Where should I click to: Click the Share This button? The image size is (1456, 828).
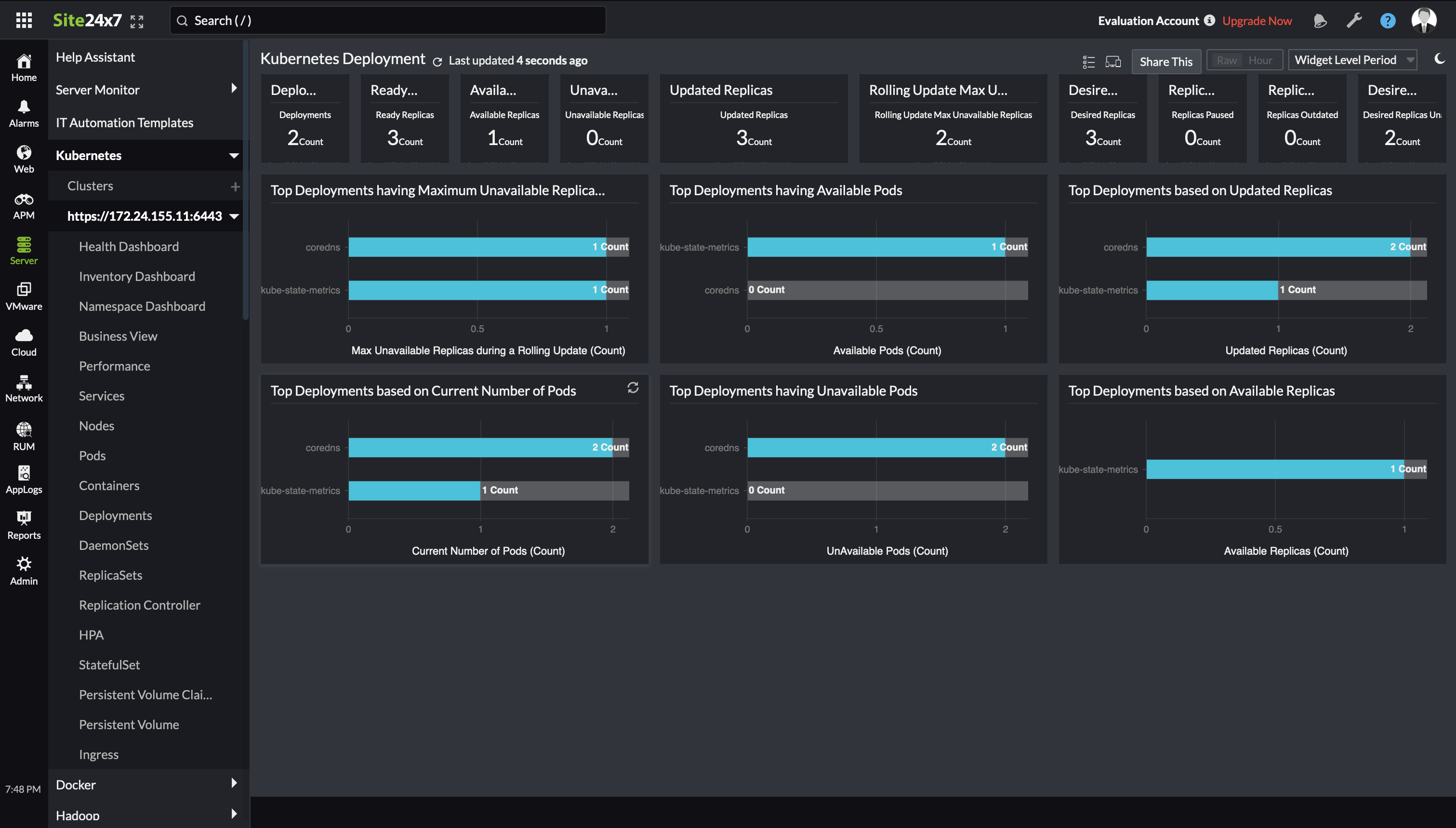coord(1165,61)
